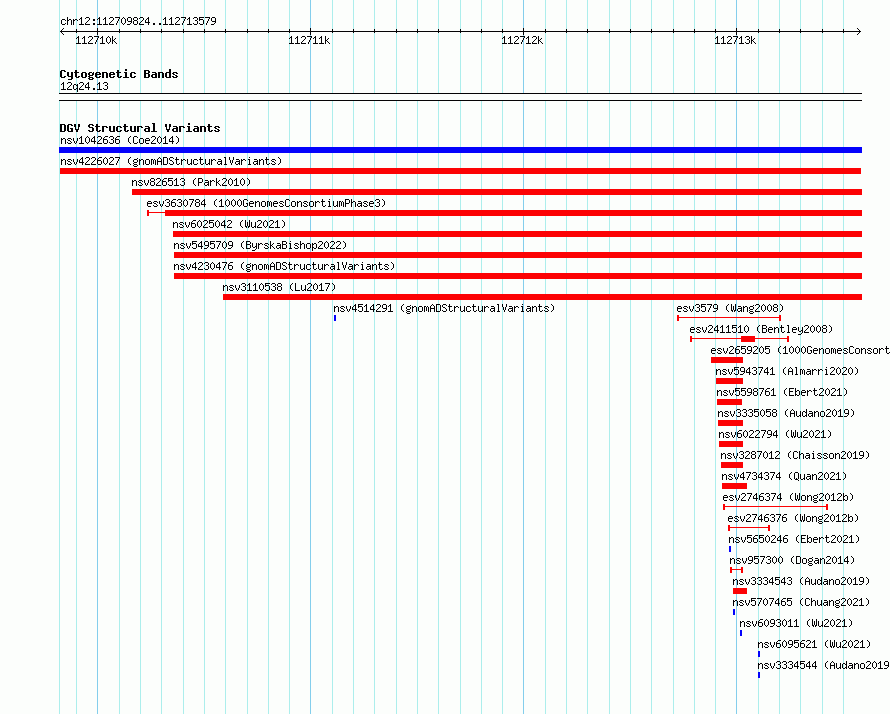Select the thin red line of esv2746374
The width and height of the screenshot is (890, 714).
pos(775,507)
